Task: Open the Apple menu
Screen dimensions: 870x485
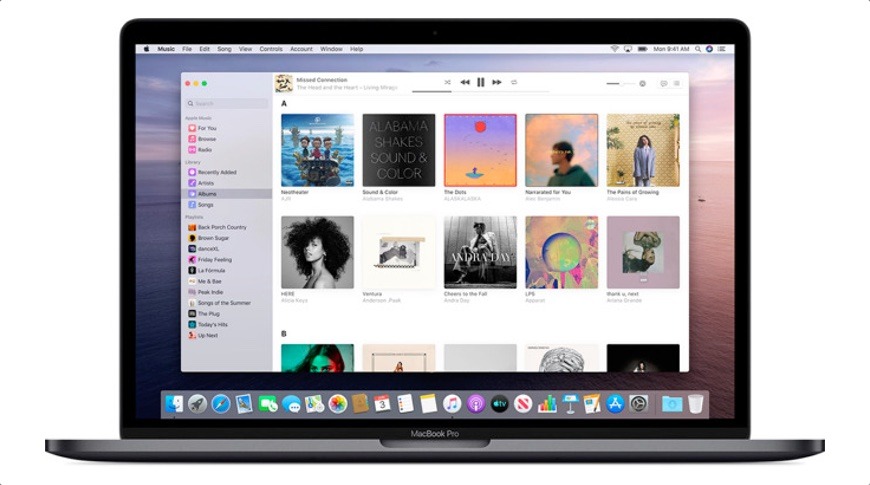Action: coord(146,49)
